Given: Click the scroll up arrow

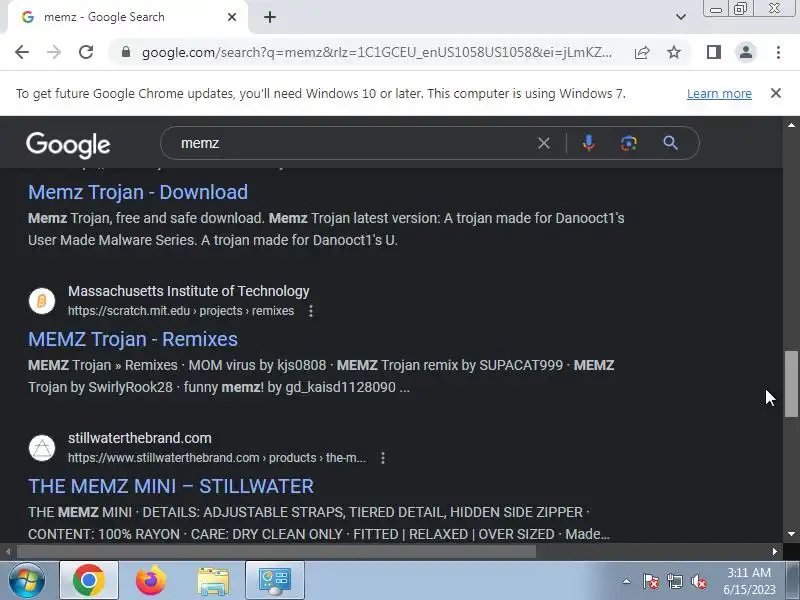Looking at the screenshot, I should coord(791,125).
